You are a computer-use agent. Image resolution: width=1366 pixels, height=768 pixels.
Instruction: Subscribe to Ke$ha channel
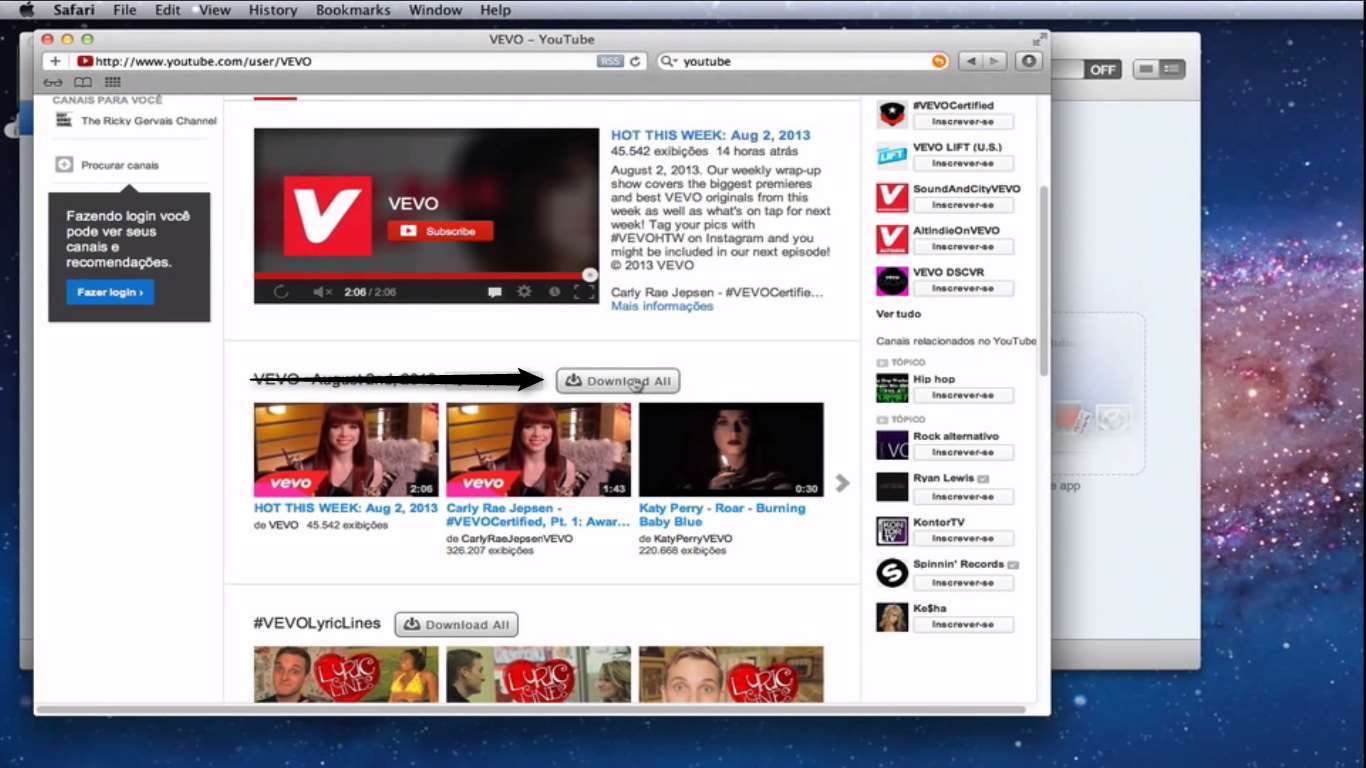(x=963, y=624)
